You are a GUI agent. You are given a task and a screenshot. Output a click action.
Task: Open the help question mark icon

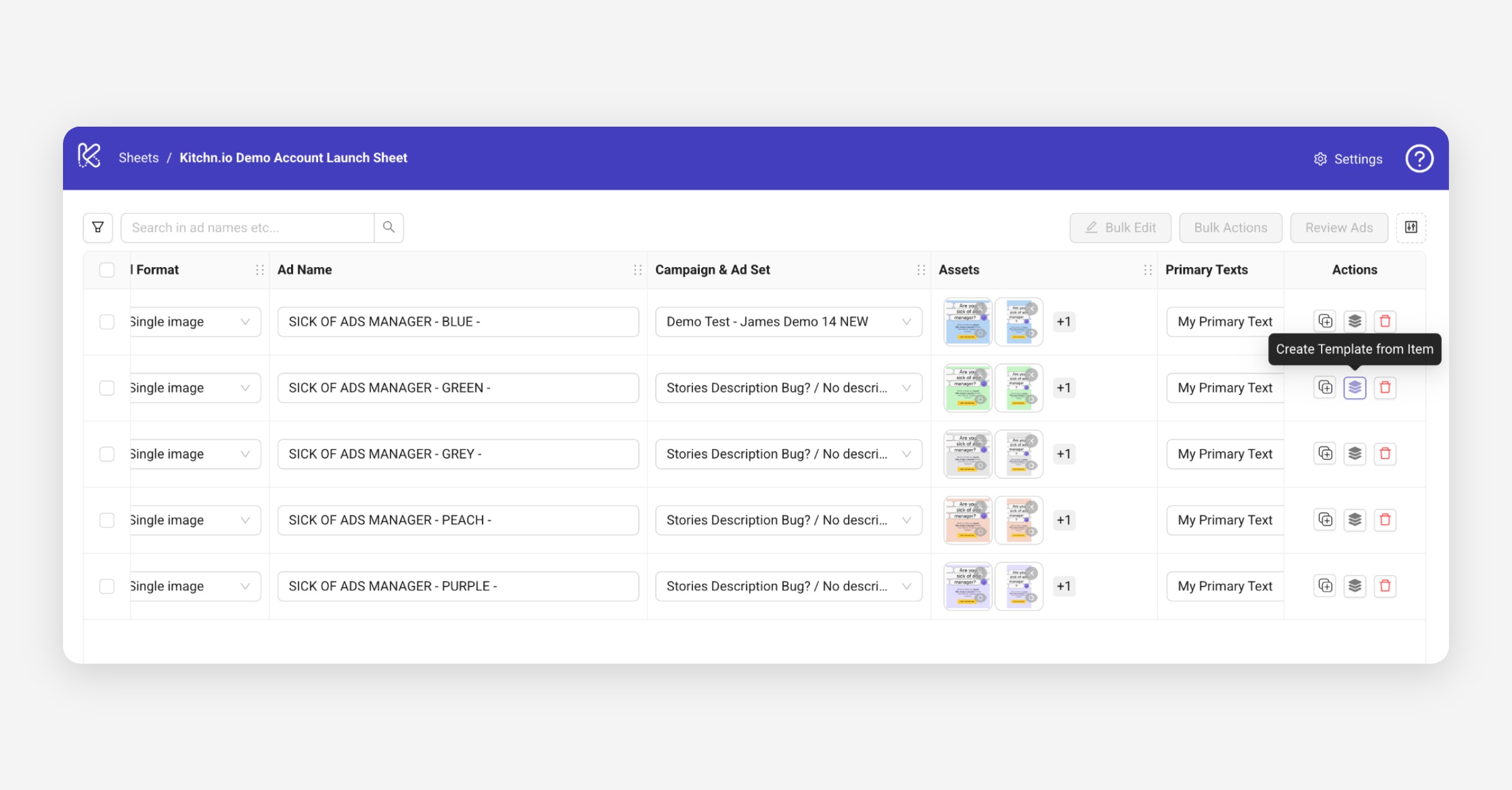pyautogui.click(x=1419, y=159)
